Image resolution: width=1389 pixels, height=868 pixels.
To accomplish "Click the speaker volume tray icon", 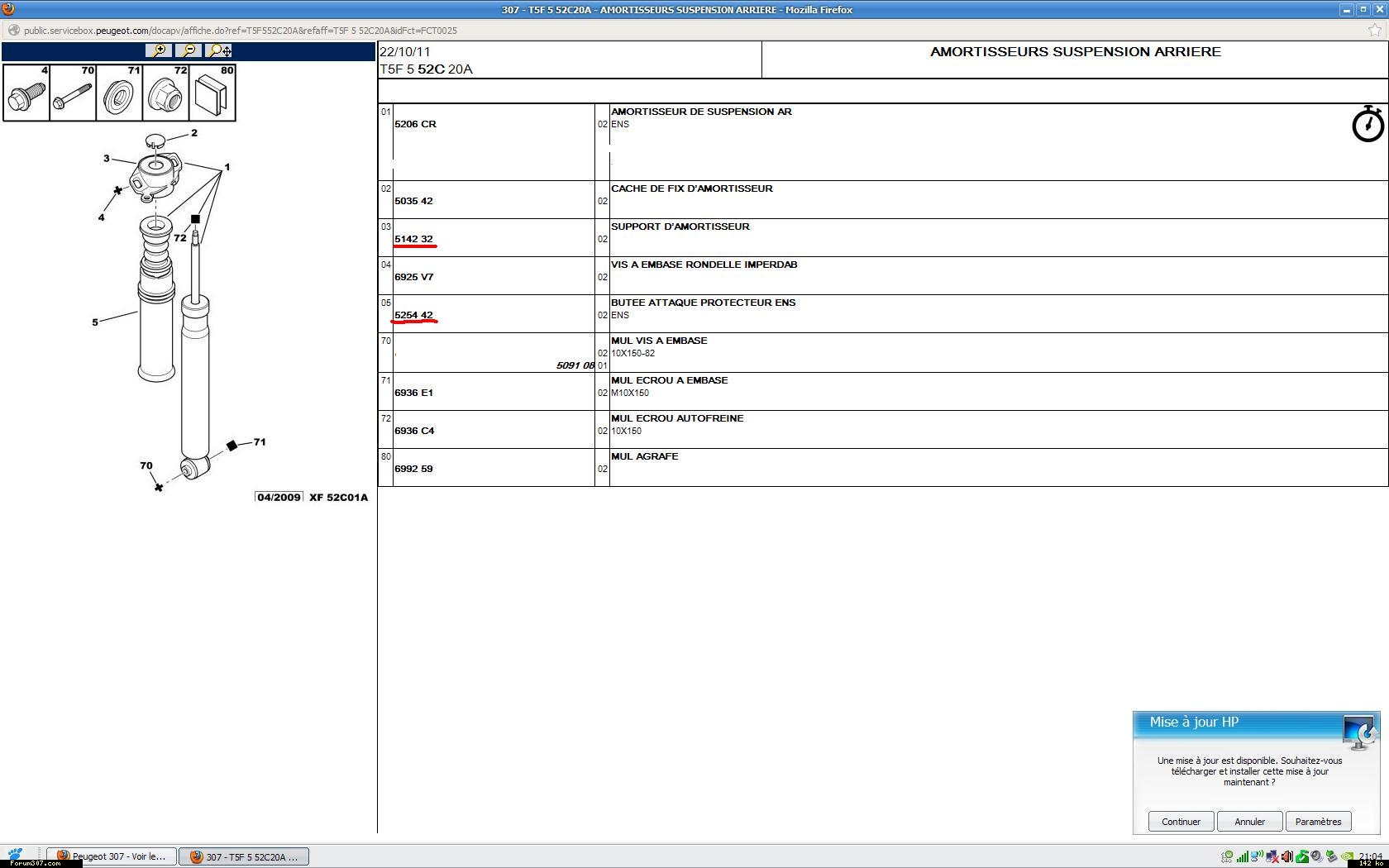I will click(x=1287, y=857).
